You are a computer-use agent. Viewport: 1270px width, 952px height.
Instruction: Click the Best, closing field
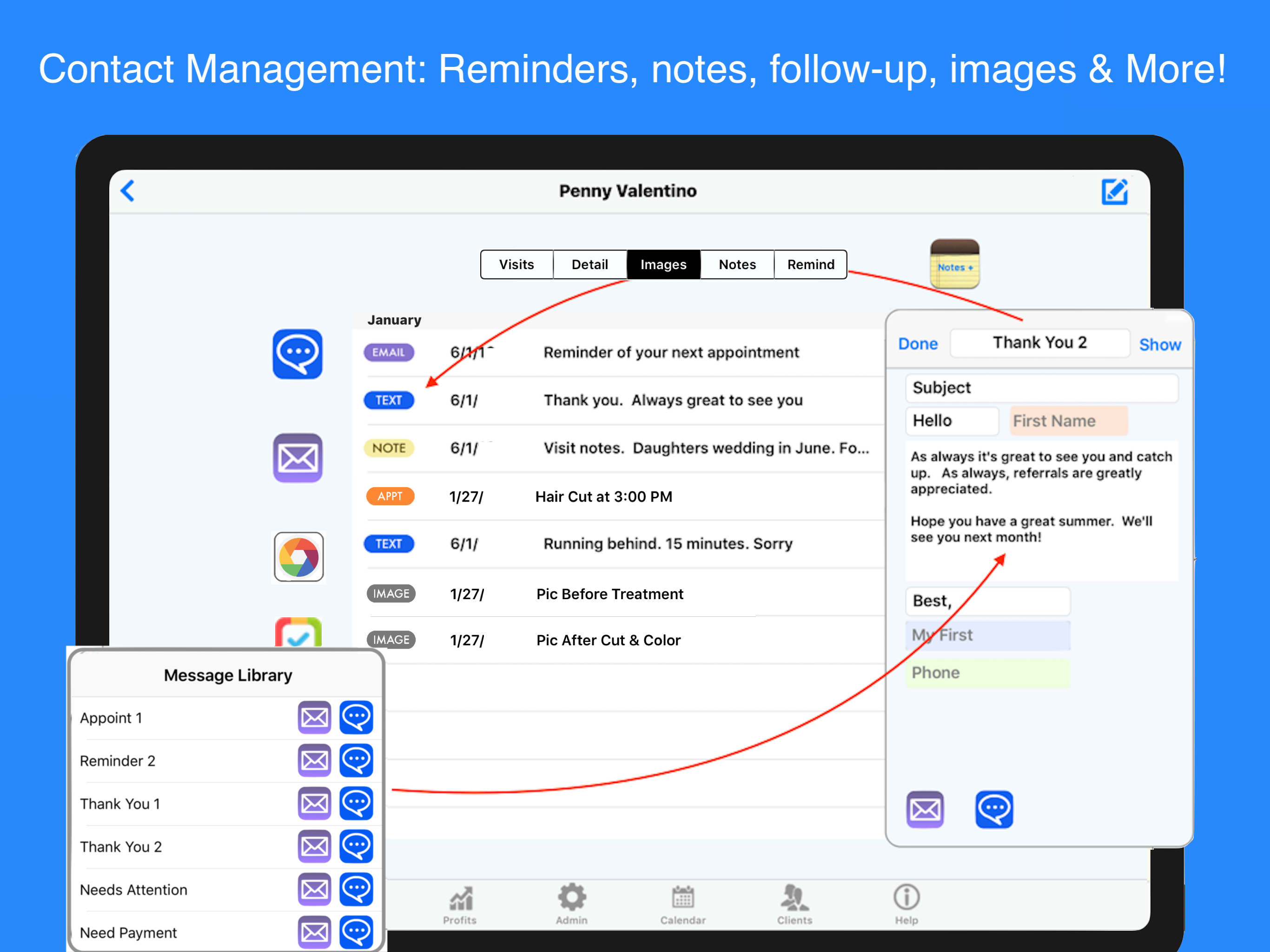tap(987, 601)
